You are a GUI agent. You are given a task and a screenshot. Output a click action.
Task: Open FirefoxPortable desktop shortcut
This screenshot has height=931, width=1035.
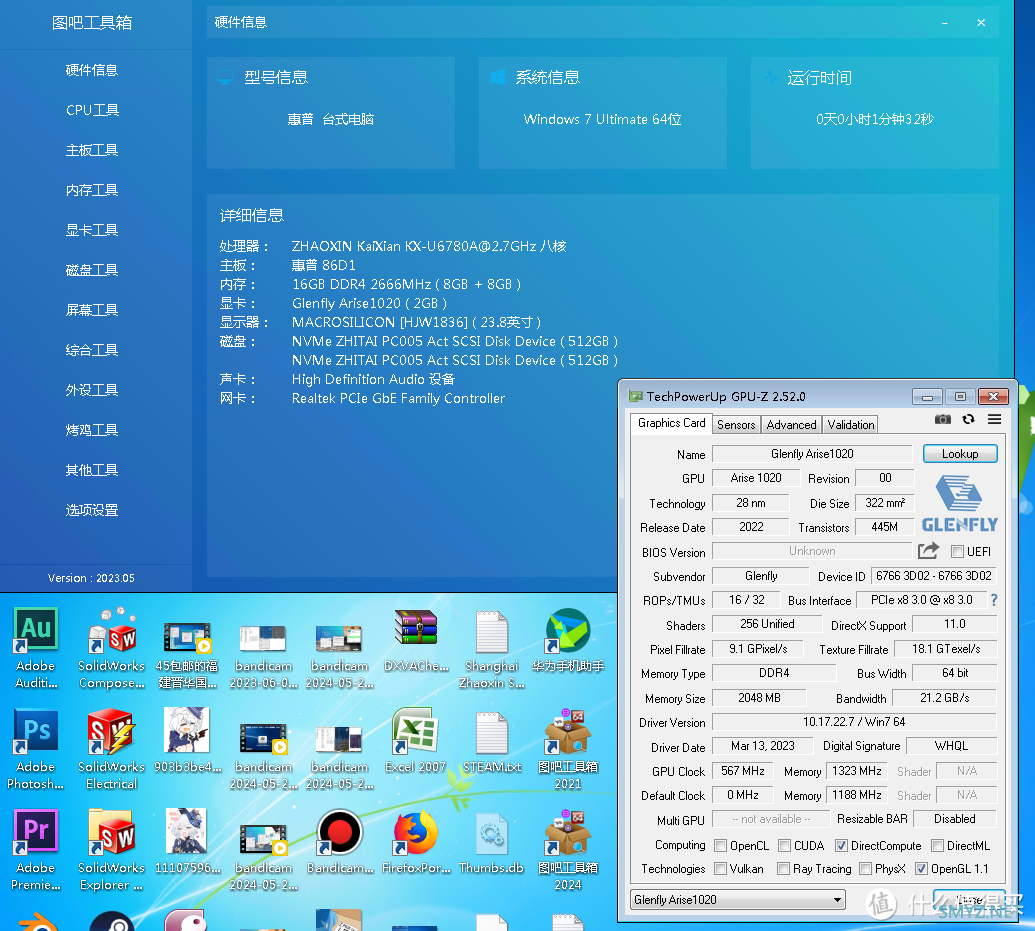(416, 841)
